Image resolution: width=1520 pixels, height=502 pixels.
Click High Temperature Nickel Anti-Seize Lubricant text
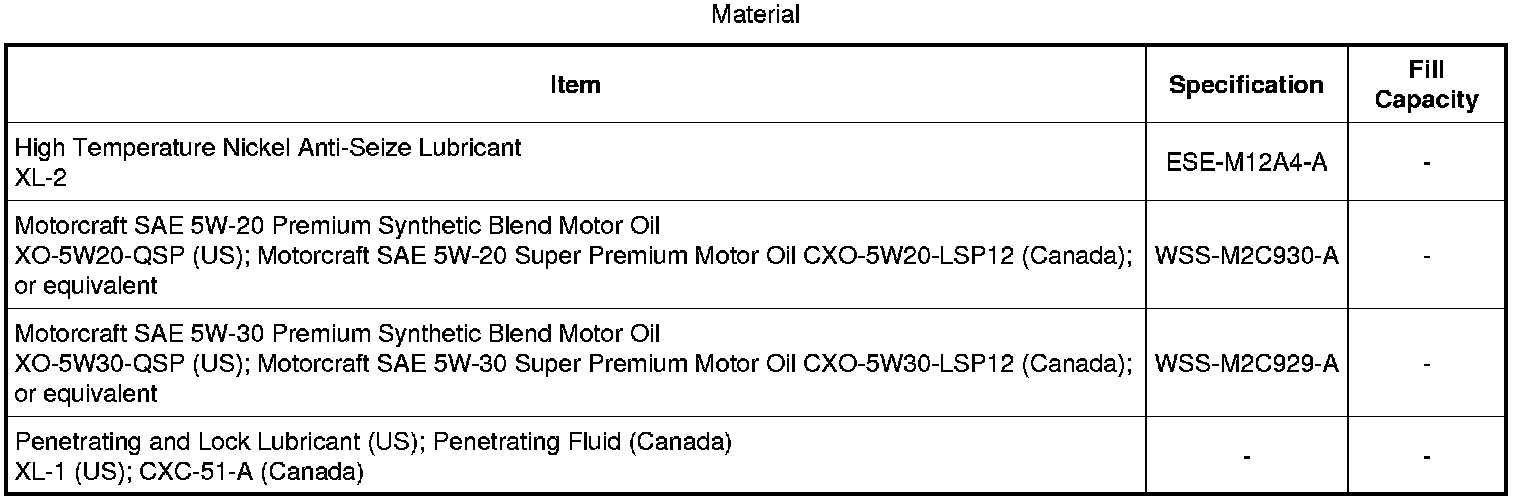point(268,148)
